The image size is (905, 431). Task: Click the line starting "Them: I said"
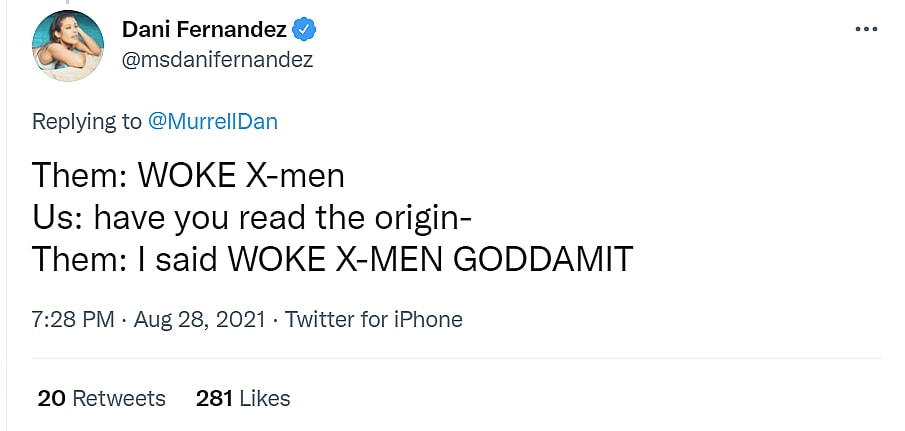point(332,259)
